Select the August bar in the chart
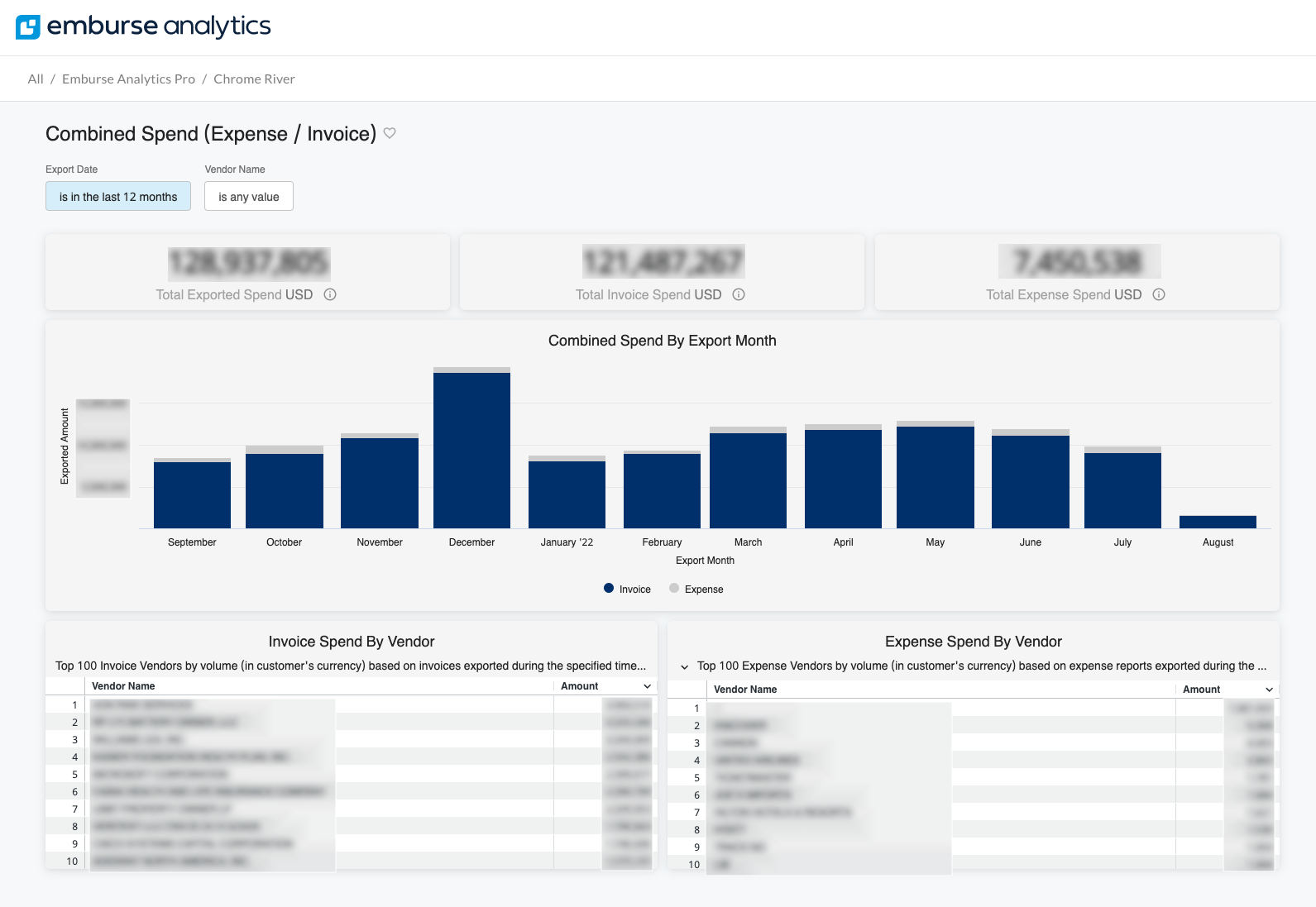 1218,522
